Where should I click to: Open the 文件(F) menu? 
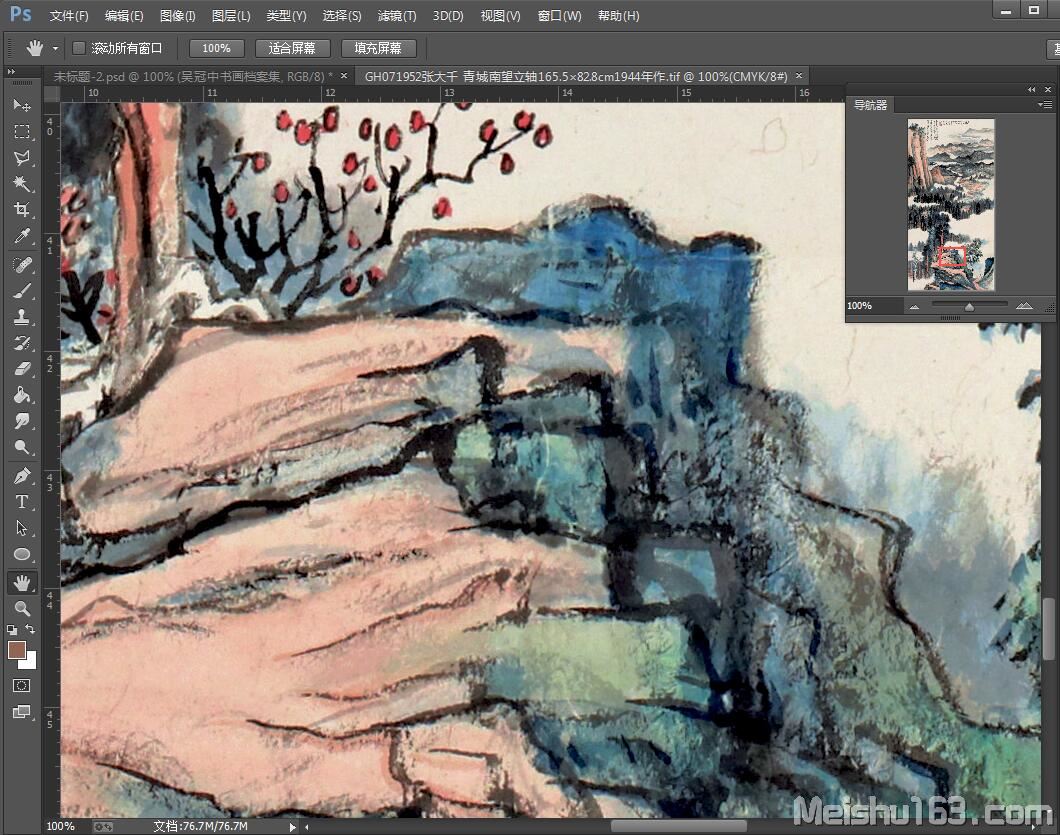point(69,16)
